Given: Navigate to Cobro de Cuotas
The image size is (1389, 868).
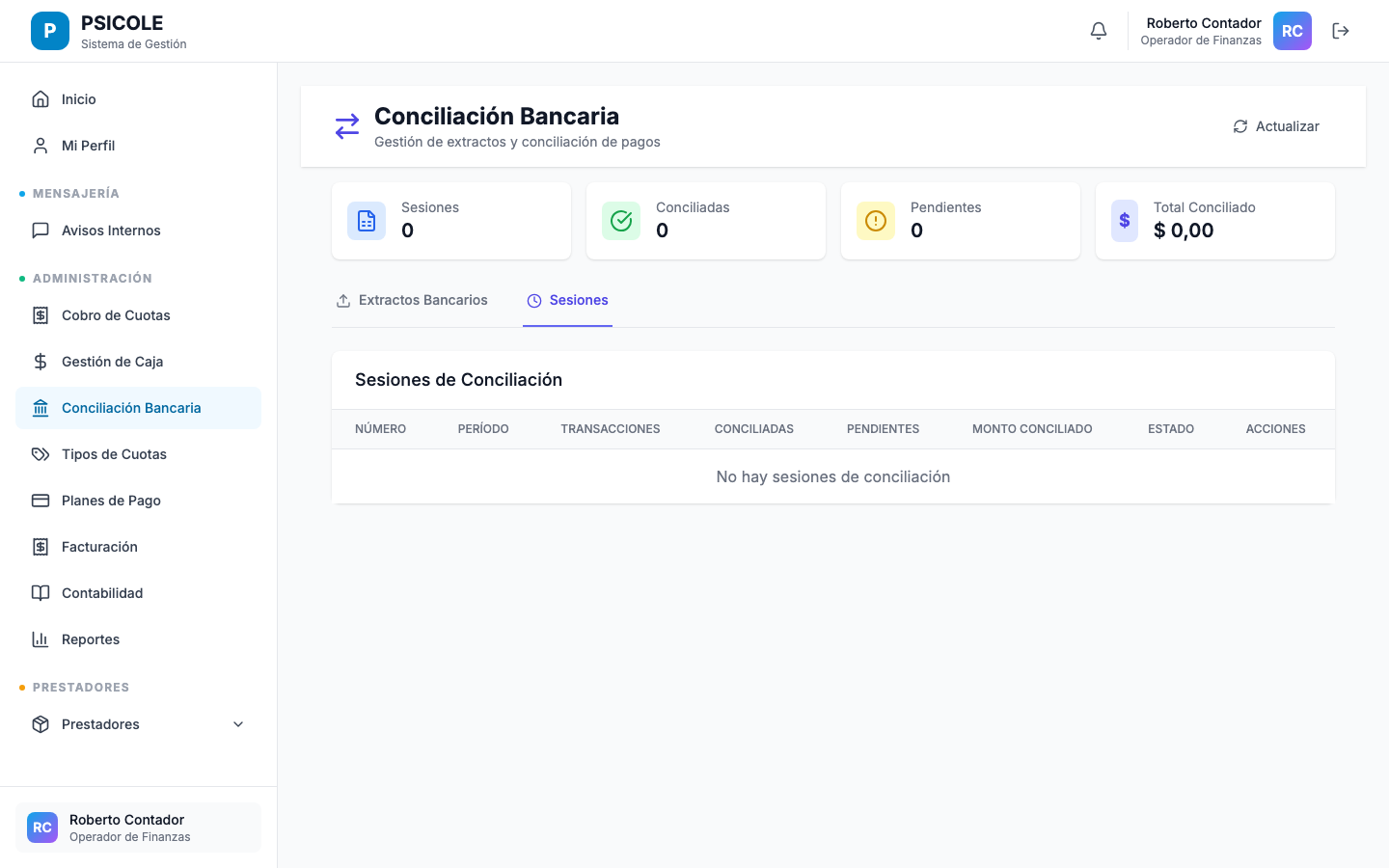Looking at the screenshot, I should tap(138, 315).
